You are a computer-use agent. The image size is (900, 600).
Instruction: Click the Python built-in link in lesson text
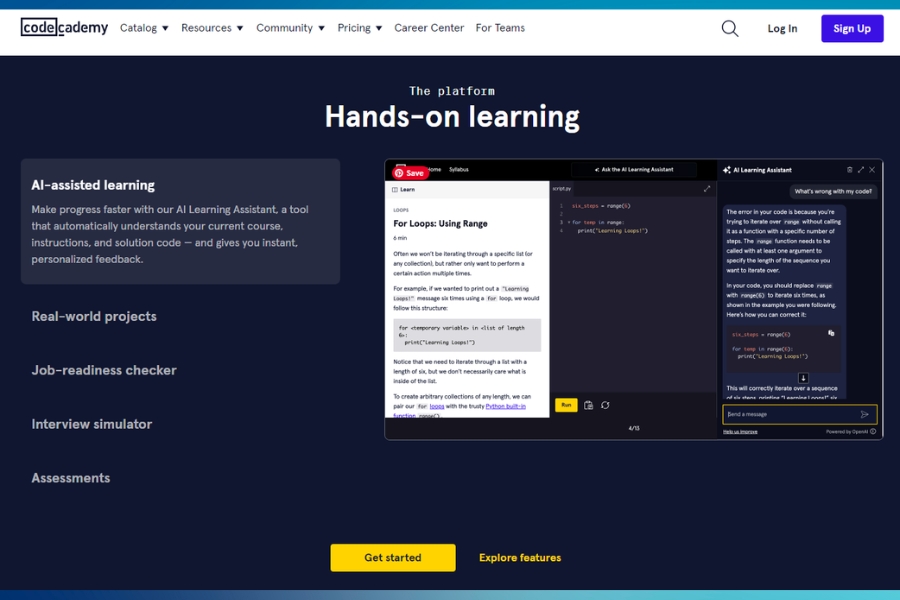(x=505, y=406)
